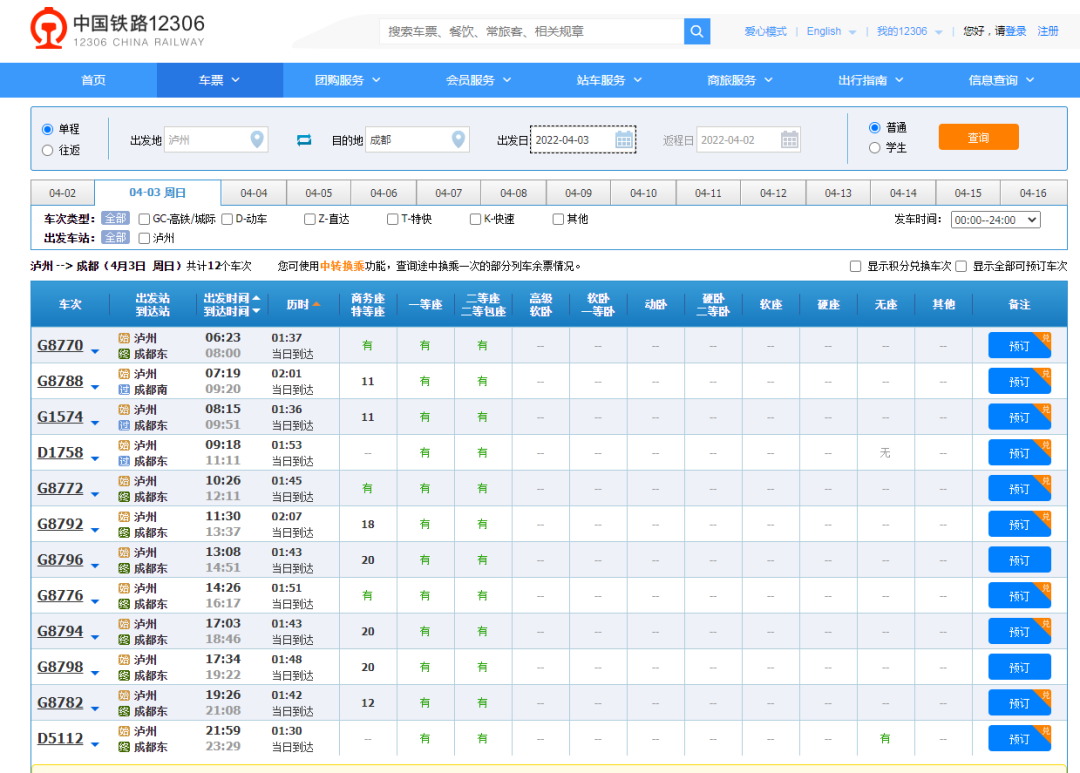This screenshot has height=773, width=1080.
Task: Enable 显示全部可预订车次 checkbox
Action: (961, 267)
